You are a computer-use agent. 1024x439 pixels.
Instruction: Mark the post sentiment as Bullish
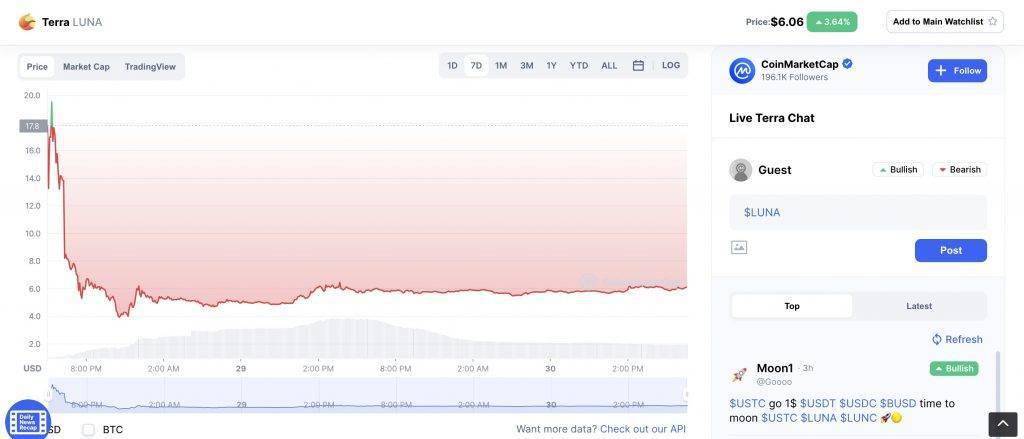(x=898, y=170)
